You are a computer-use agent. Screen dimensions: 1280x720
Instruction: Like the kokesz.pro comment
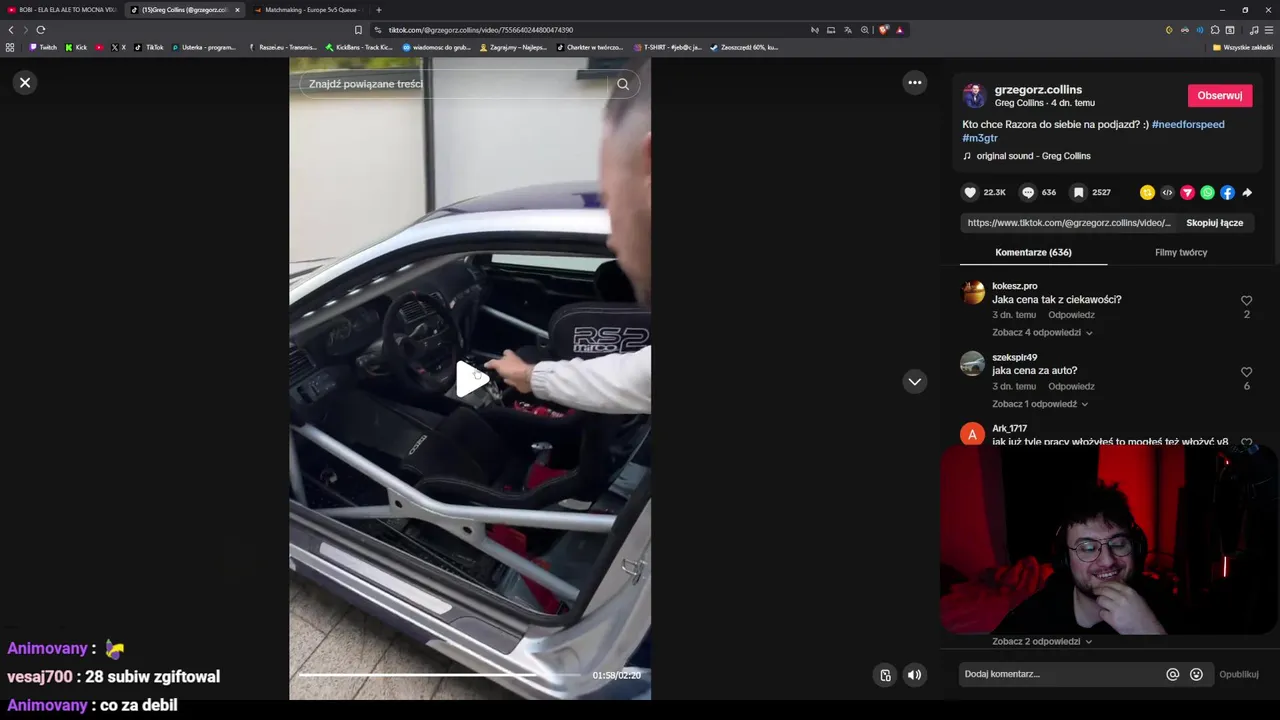[1246, 301]
